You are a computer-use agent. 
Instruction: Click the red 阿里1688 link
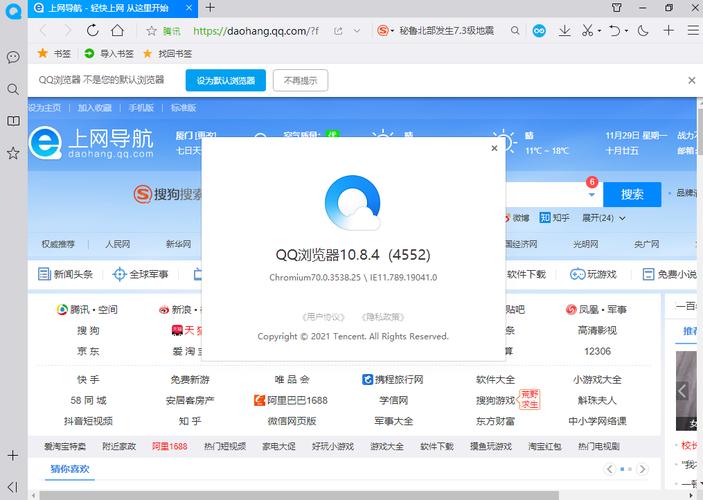[x=169, y=446]
